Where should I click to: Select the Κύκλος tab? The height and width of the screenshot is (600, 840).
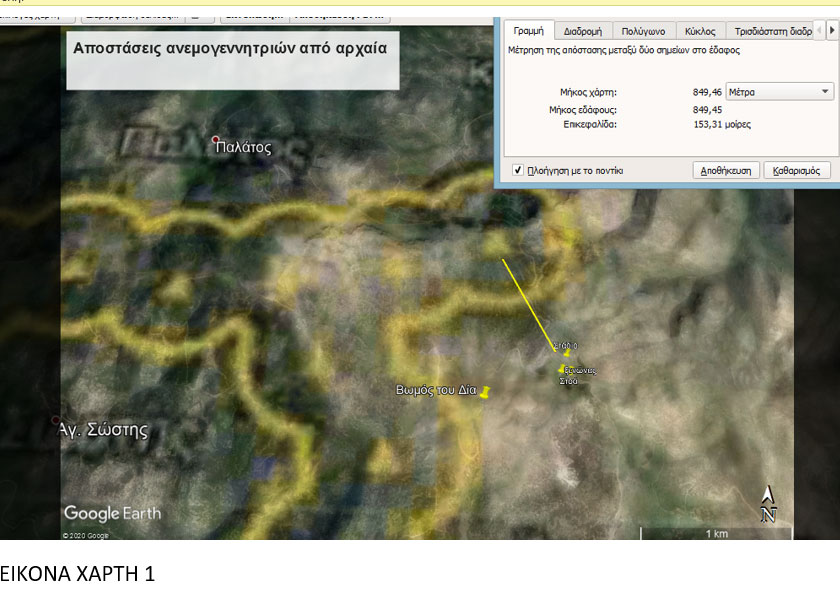tap(700, 31)
